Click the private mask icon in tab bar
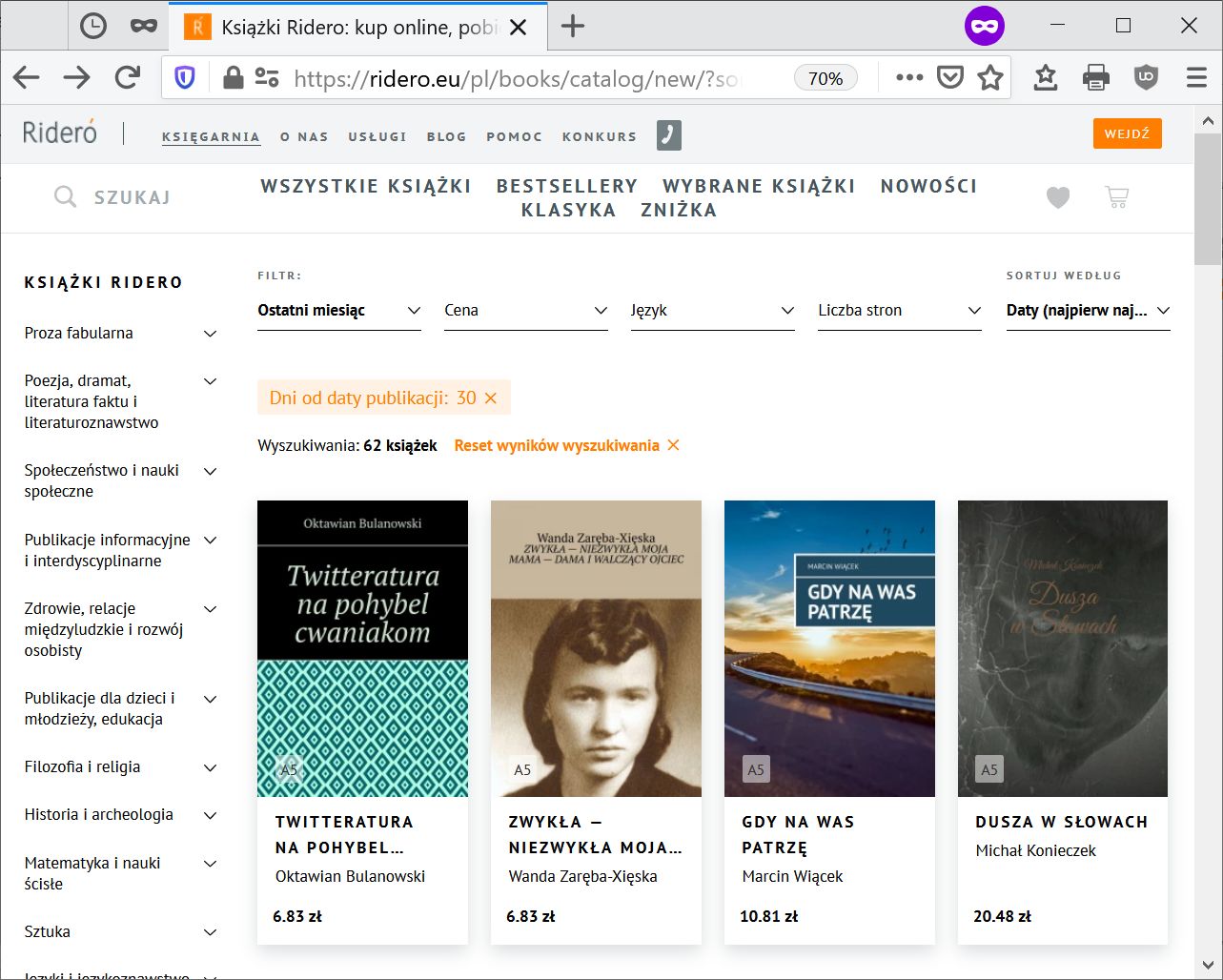This screenshot has height=980, width=1223. pyautogui.click(x=144, y=26)
